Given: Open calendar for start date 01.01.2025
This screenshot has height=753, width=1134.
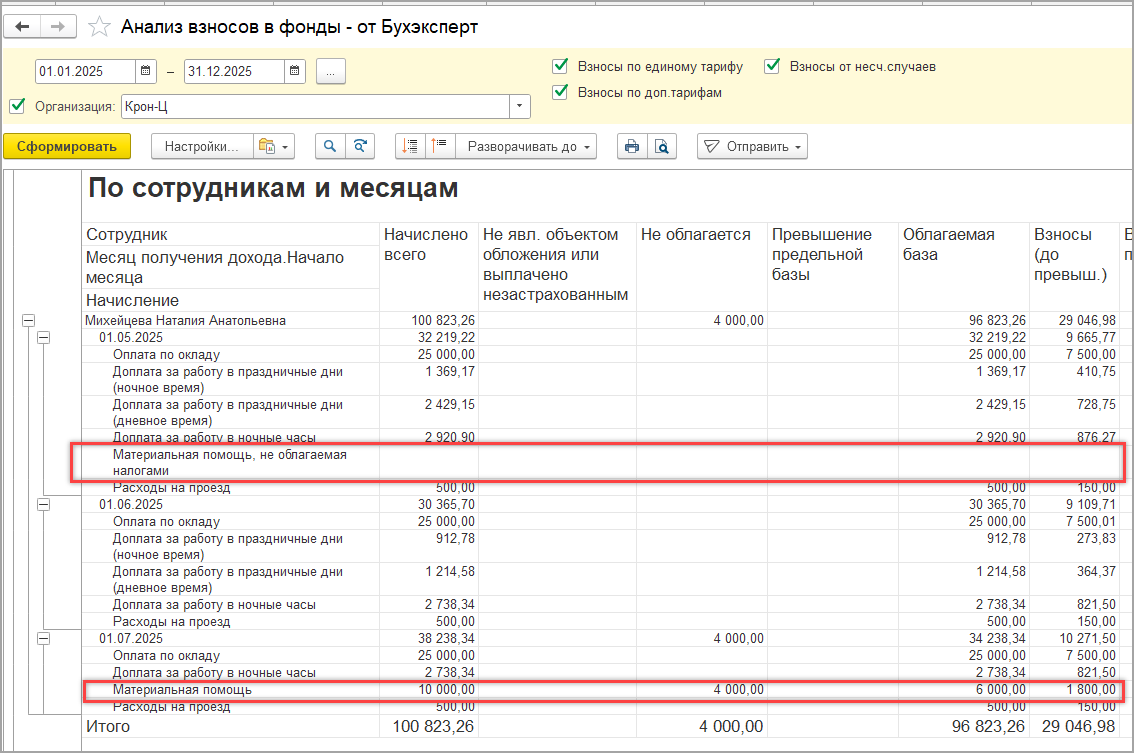Looking at the screenshot, I should (145, 71).
